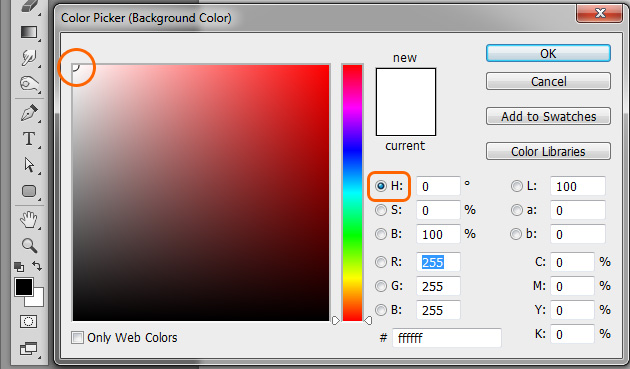The height and width of the screenshot is (369, 630).
Task: Select the B brightness radio button
Action: 381,234
